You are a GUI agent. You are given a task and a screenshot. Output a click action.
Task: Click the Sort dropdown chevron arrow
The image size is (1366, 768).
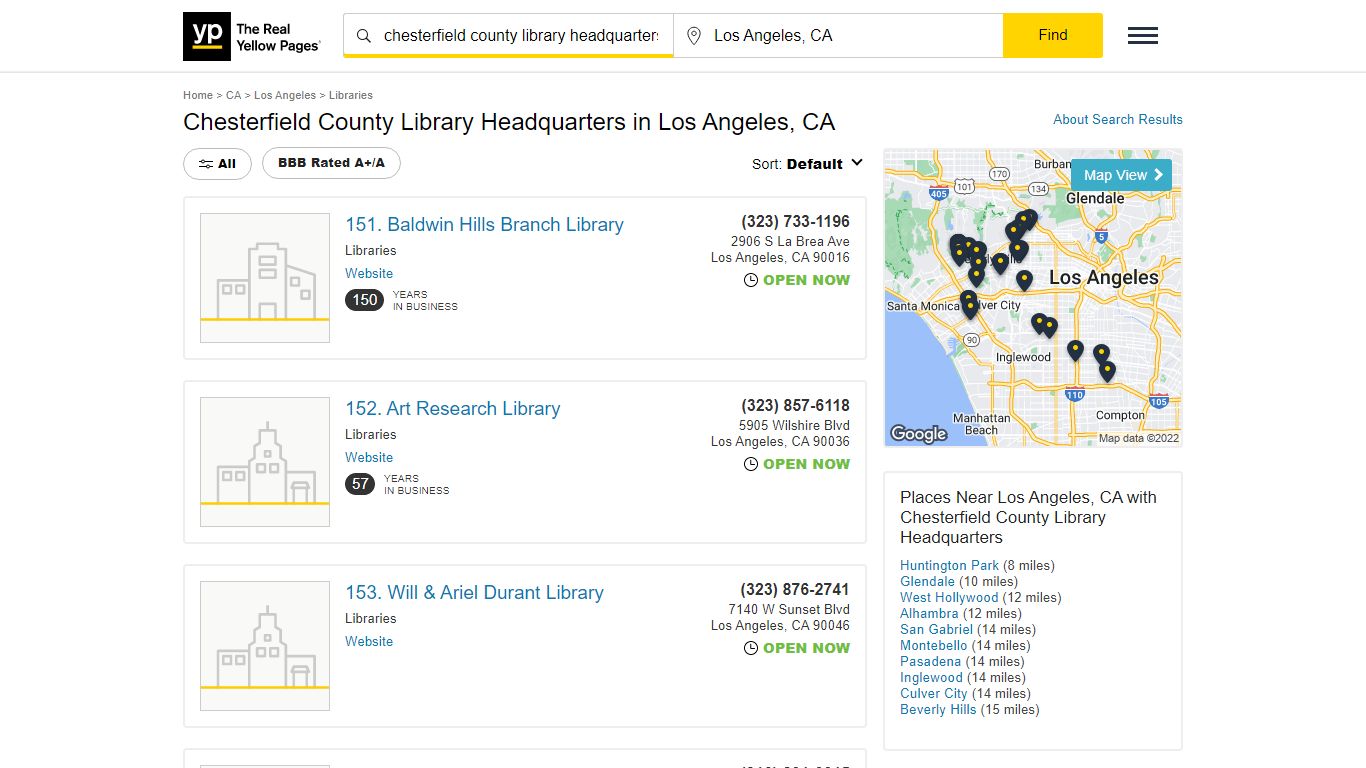coord(856,163)
